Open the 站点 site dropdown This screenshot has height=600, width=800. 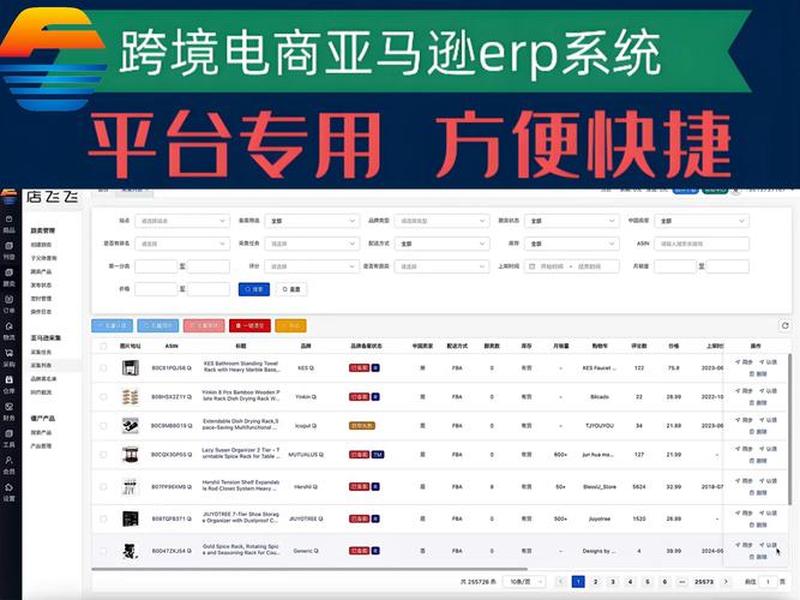[x=182, y=221]
